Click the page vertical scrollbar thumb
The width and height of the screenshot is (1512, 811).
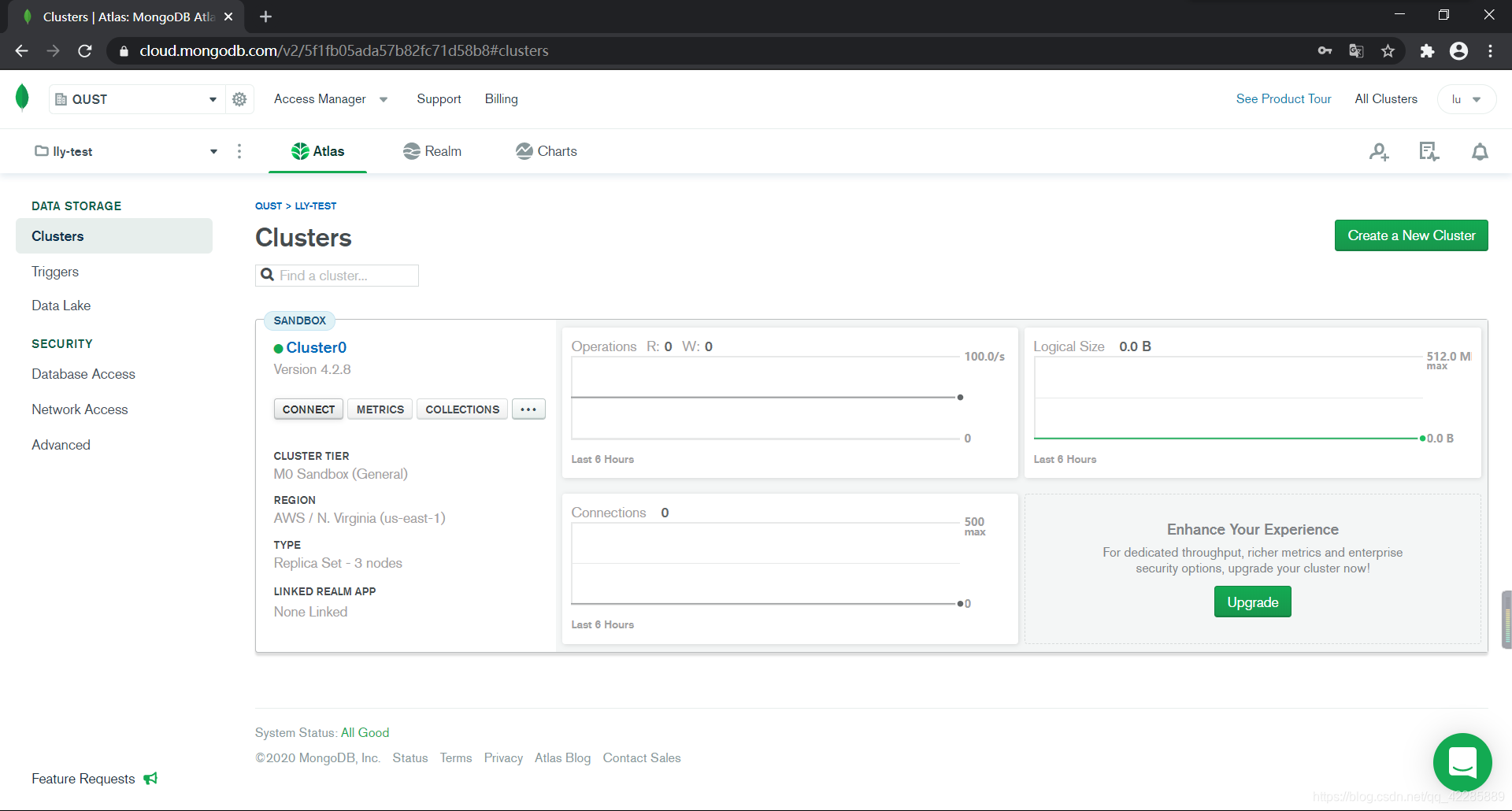(x=1506, y=619)
